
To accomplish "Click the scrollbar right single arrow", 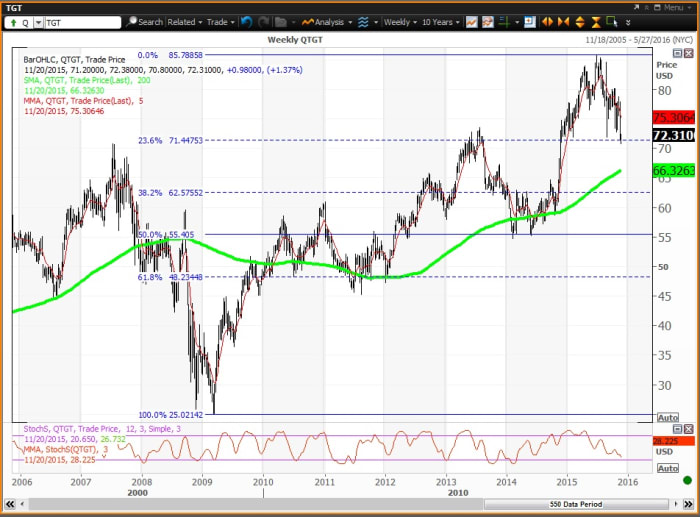I will [676, 504].
